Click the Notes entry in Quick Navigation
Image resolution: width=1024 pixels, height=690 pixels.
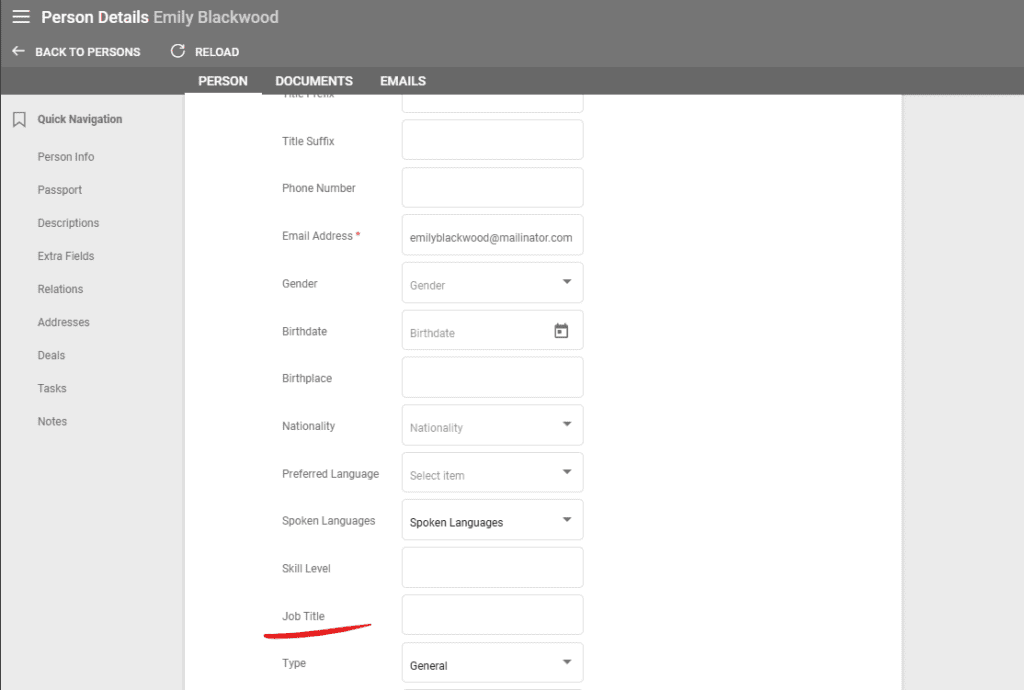pos(51,420)
